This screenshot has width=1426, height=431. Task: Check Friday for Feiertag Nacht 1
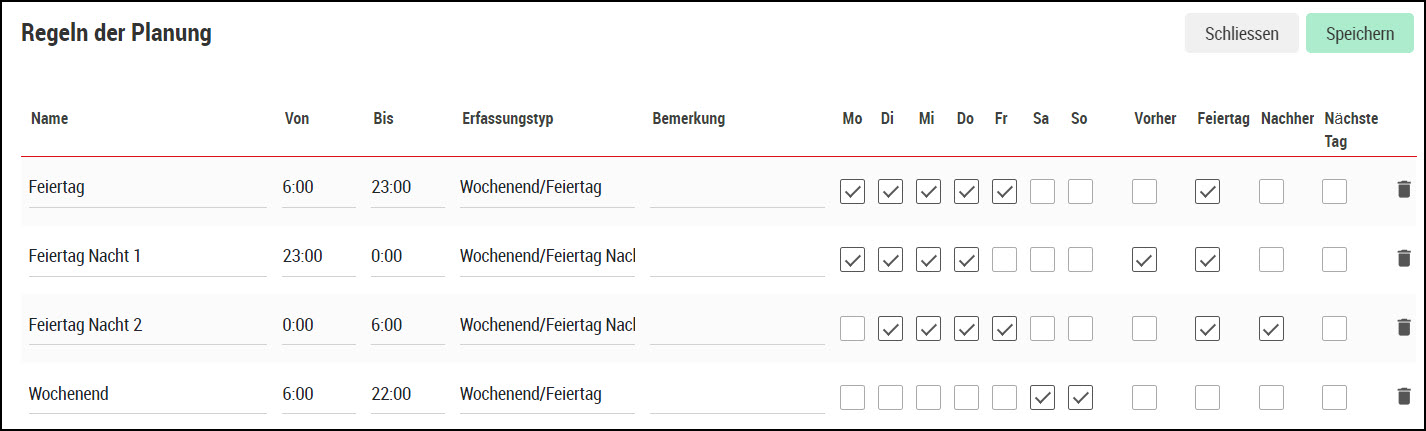coord(1004,260)
